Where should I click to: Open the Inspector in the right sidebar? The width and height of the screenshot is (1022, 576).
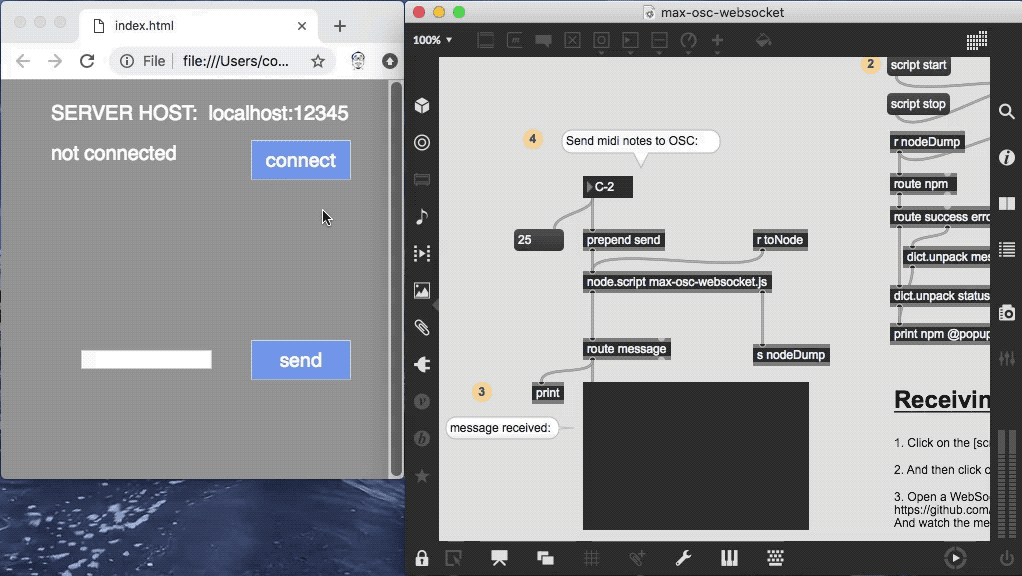[x=1007, y=157]
